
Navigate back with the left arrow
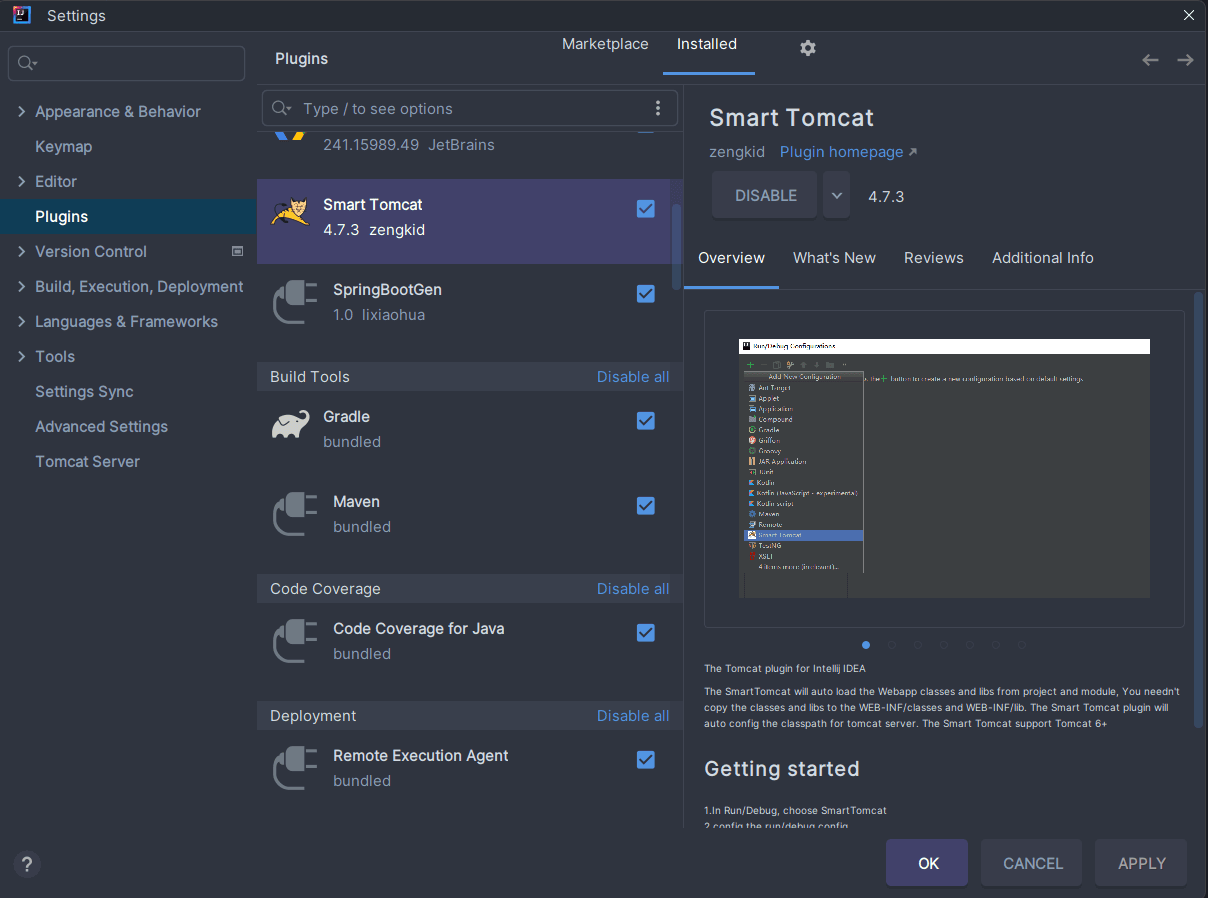[1150, 60]
